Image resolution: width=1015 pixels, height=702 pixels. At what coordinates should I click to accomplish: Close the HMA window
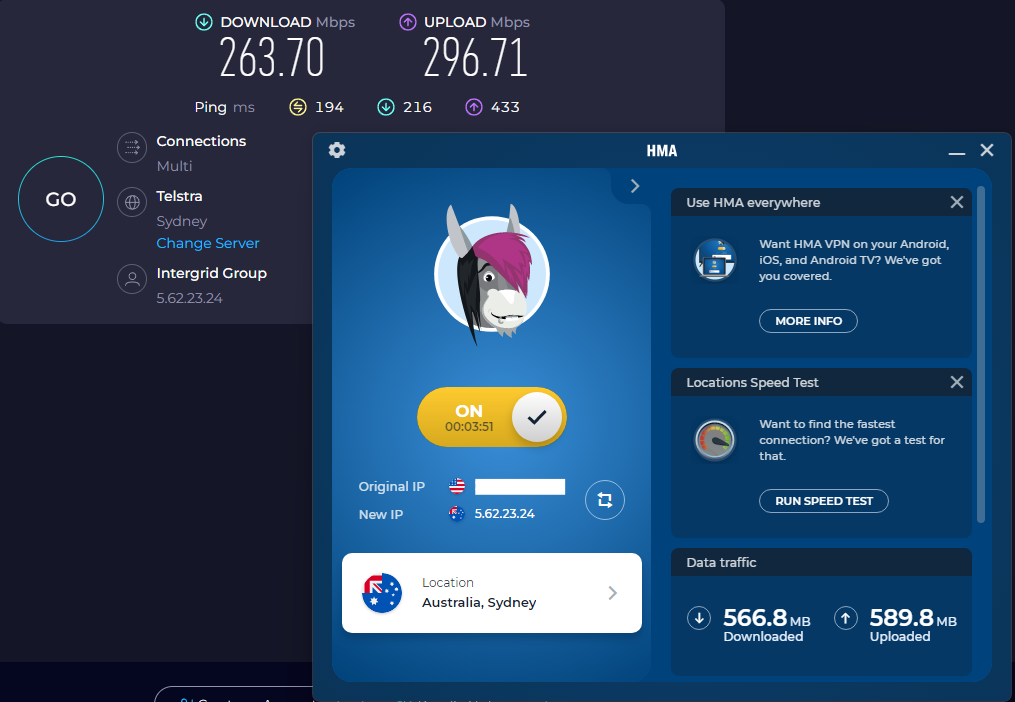[987, 150]
